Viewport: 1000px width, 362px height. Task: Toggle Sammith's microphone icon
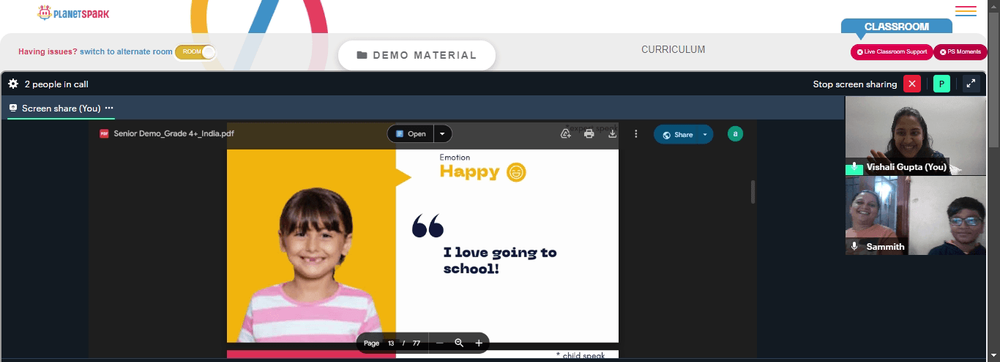pyautogui.click(x=854, y=247)
